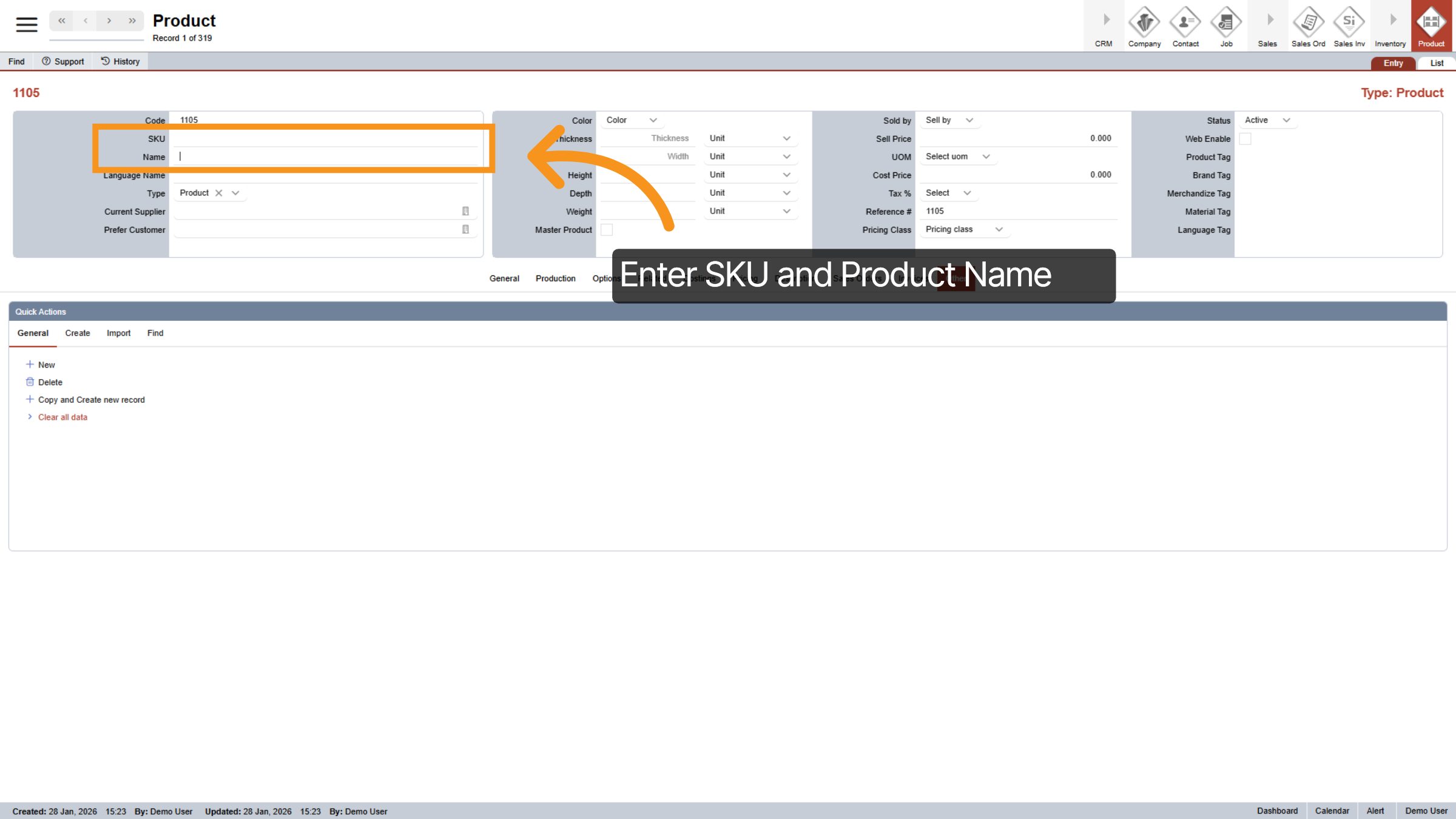Viewport: 1456px width, 819px height.
Task: Click Copy and Create new record
Action: click(91, 399)
